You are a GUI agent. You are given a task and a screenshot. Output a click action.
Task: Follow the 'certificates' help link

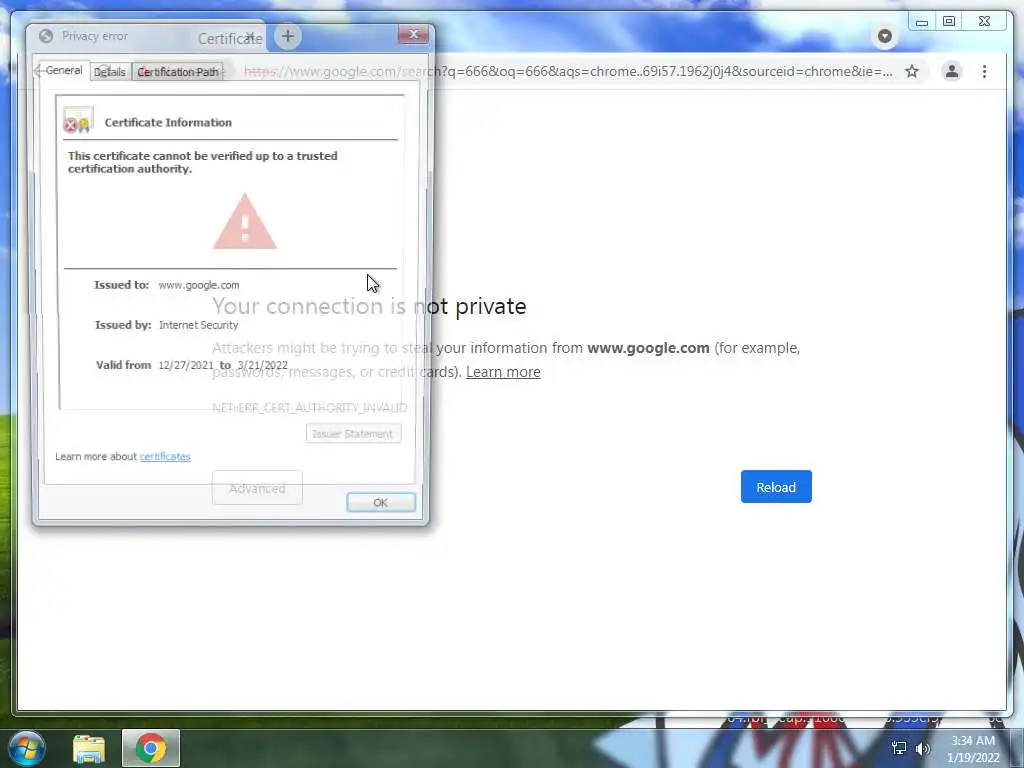coord(165,456)
